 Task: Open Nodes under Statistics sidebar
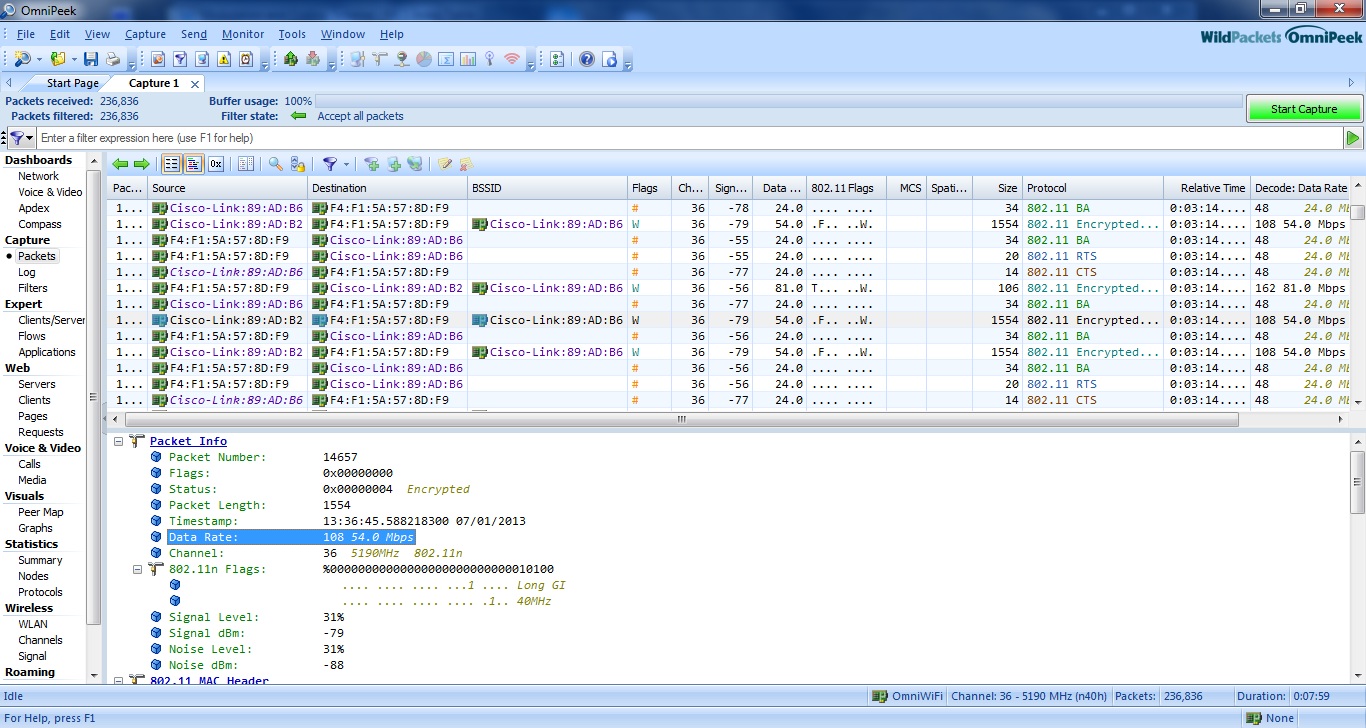tap(33, 576)
